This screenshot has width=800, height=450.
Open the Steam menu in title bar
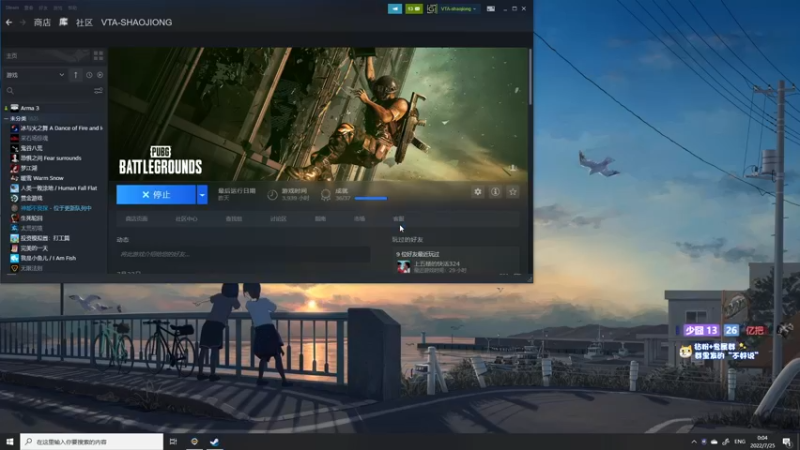pos(12,8)
